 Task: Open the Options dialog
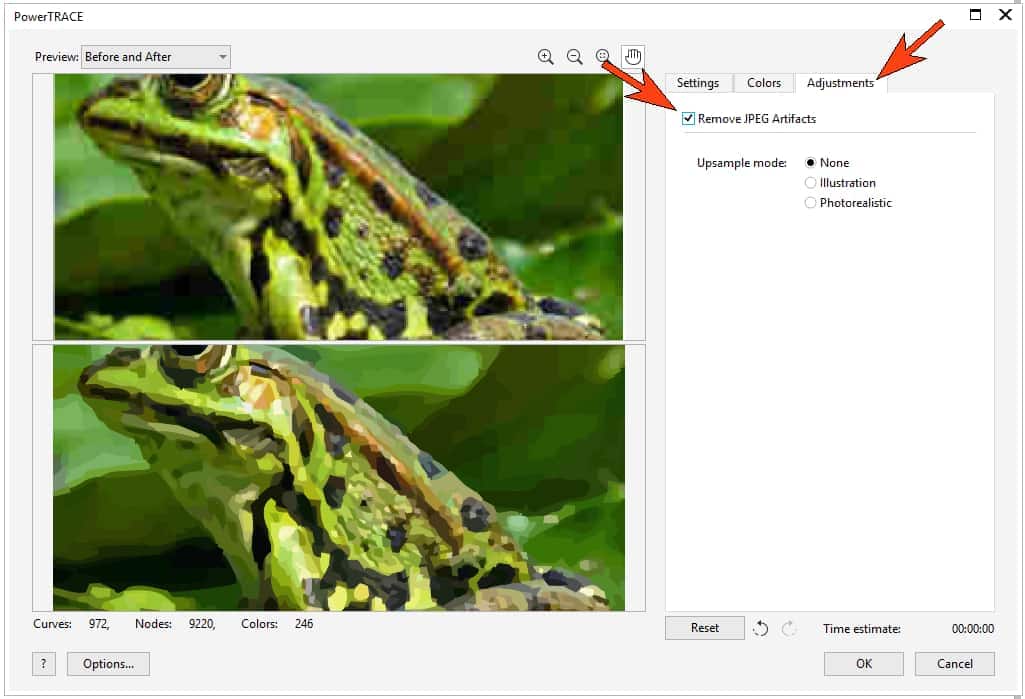[x=107, y=663]
